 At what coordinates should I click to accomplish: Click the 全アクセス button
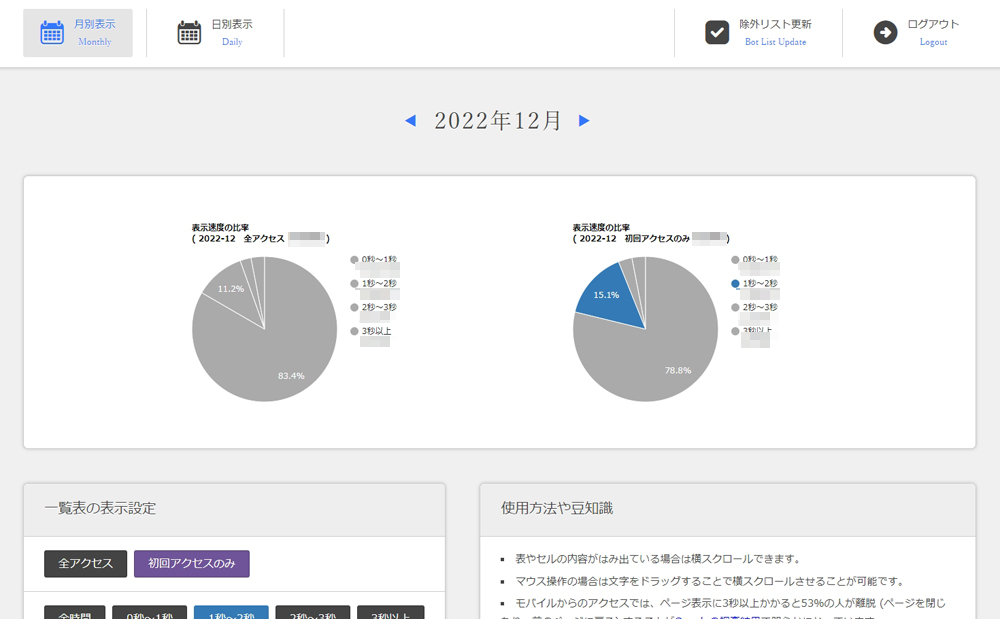tap(85, 564)
